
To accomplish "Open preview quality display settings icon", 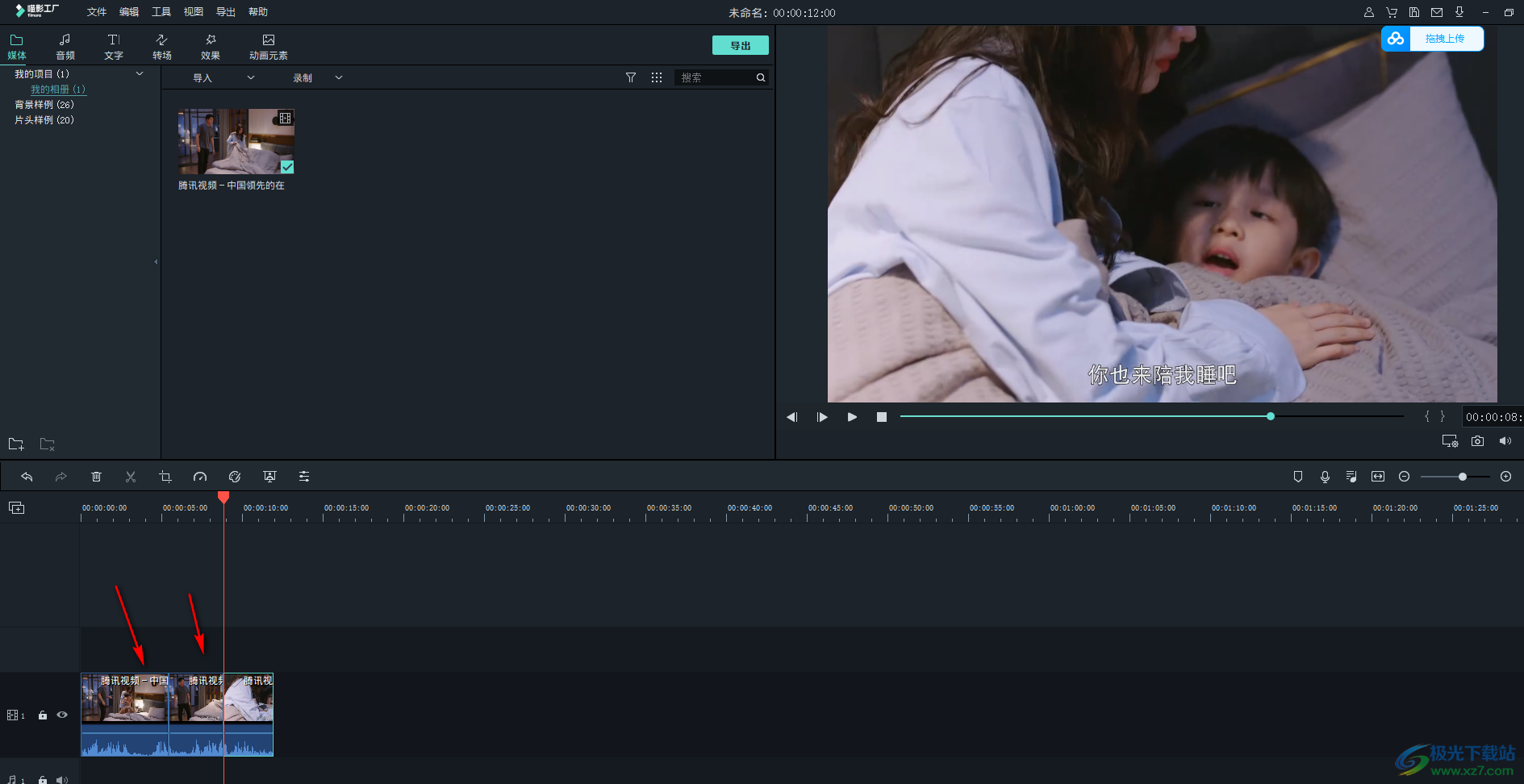I will point(1450,441).
